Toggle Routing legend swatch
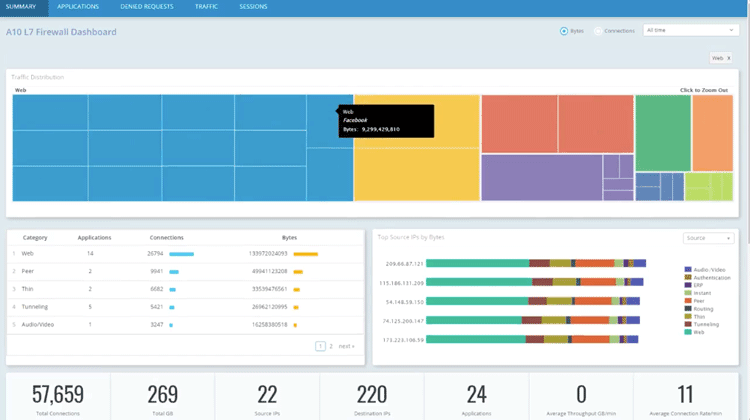This screenshot has height=420, width=750. click(688, 309)
